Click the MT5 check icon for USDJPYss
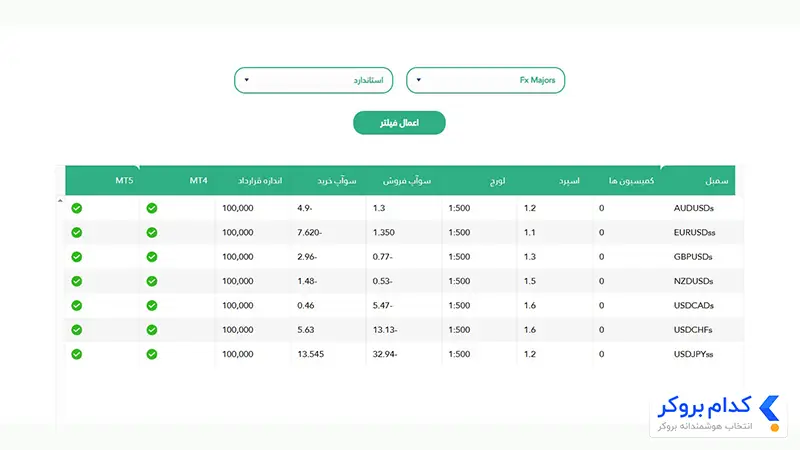This screenshot has height=450, width=800. coord(77,354)
